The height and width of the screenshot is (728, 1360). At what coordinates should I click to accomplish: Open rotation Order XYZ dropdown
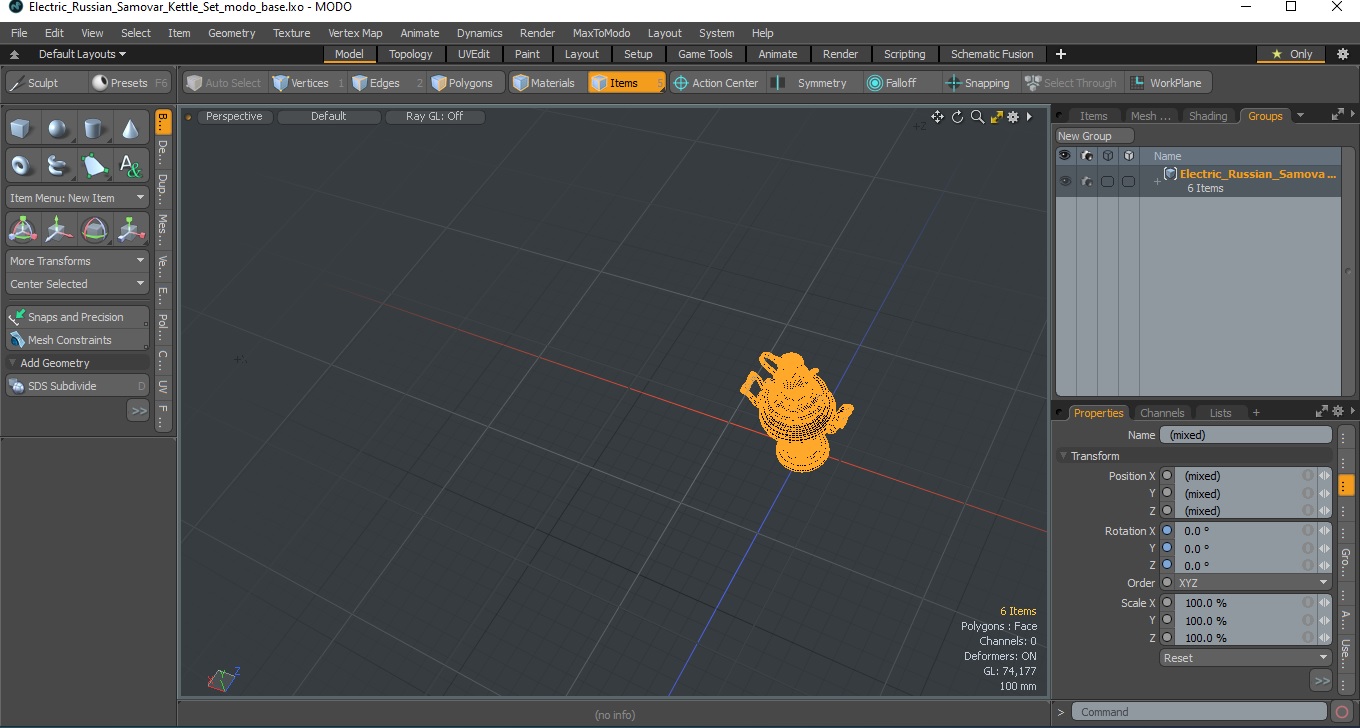[x=1254, y=583]
